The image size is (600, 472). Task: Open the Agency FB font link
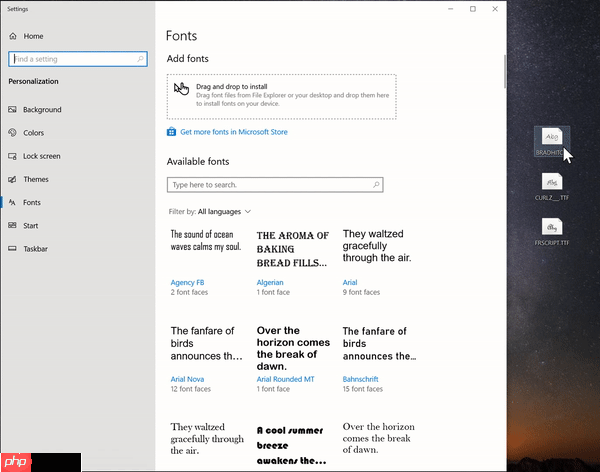(188, 283)
